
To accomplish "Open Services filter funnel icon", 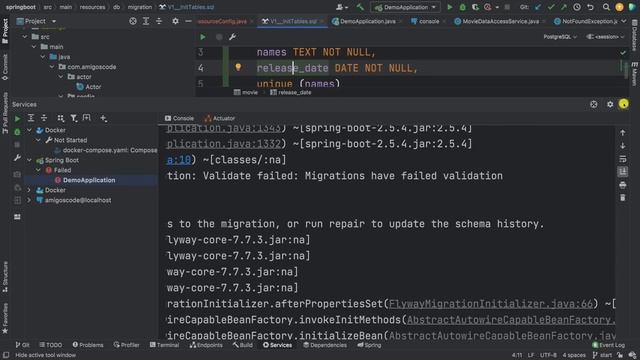I will coord(73,118).
